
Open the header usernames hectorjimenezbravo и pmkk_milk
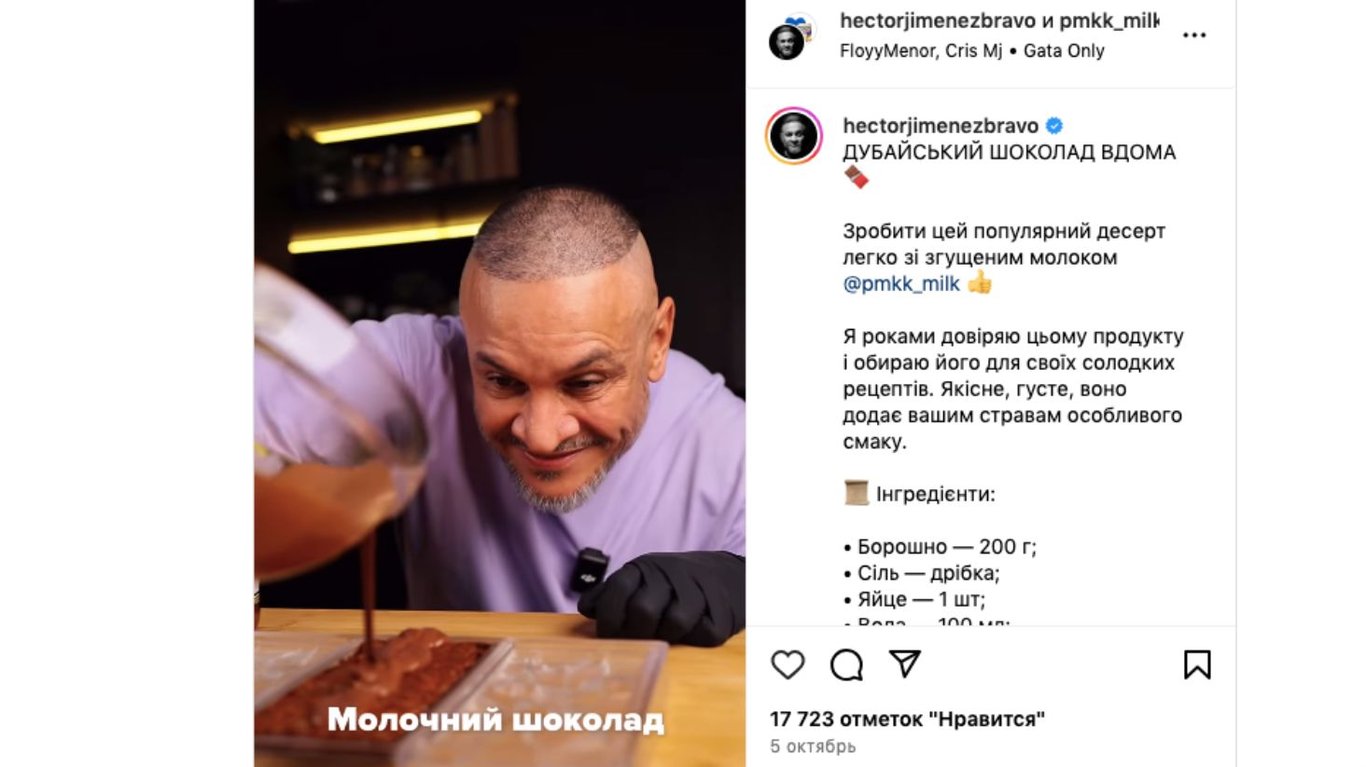tap(999, 21)
